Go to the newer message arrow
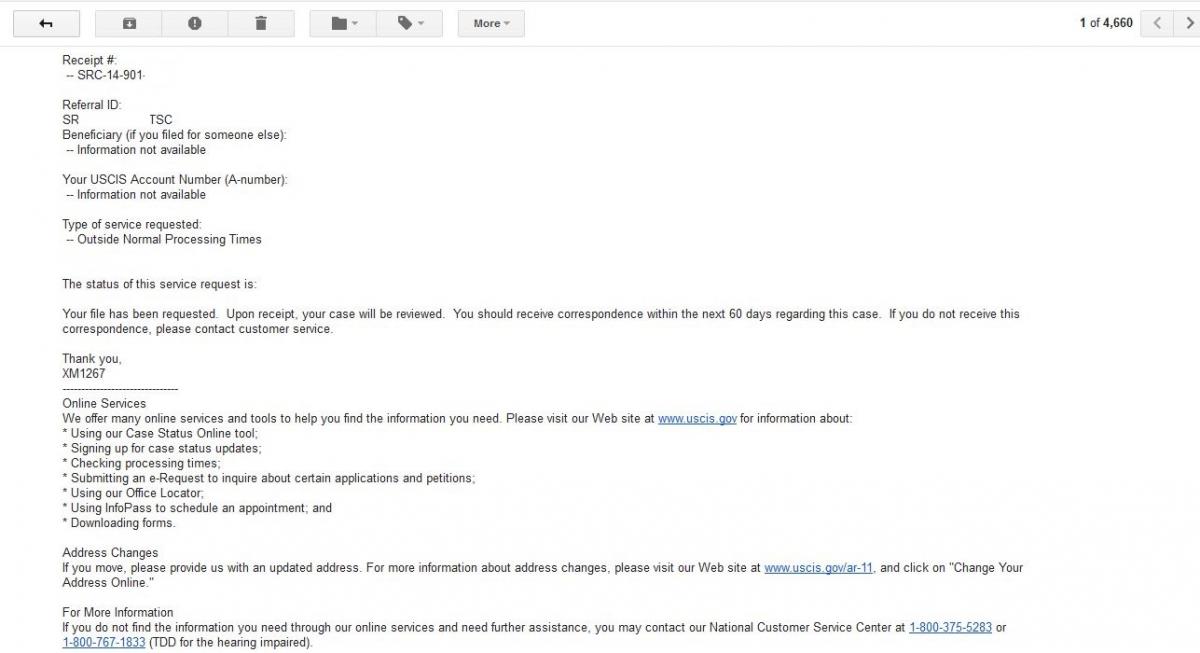The height and width of the screenshot is (653, 1200). click(x=1157, y=23)
